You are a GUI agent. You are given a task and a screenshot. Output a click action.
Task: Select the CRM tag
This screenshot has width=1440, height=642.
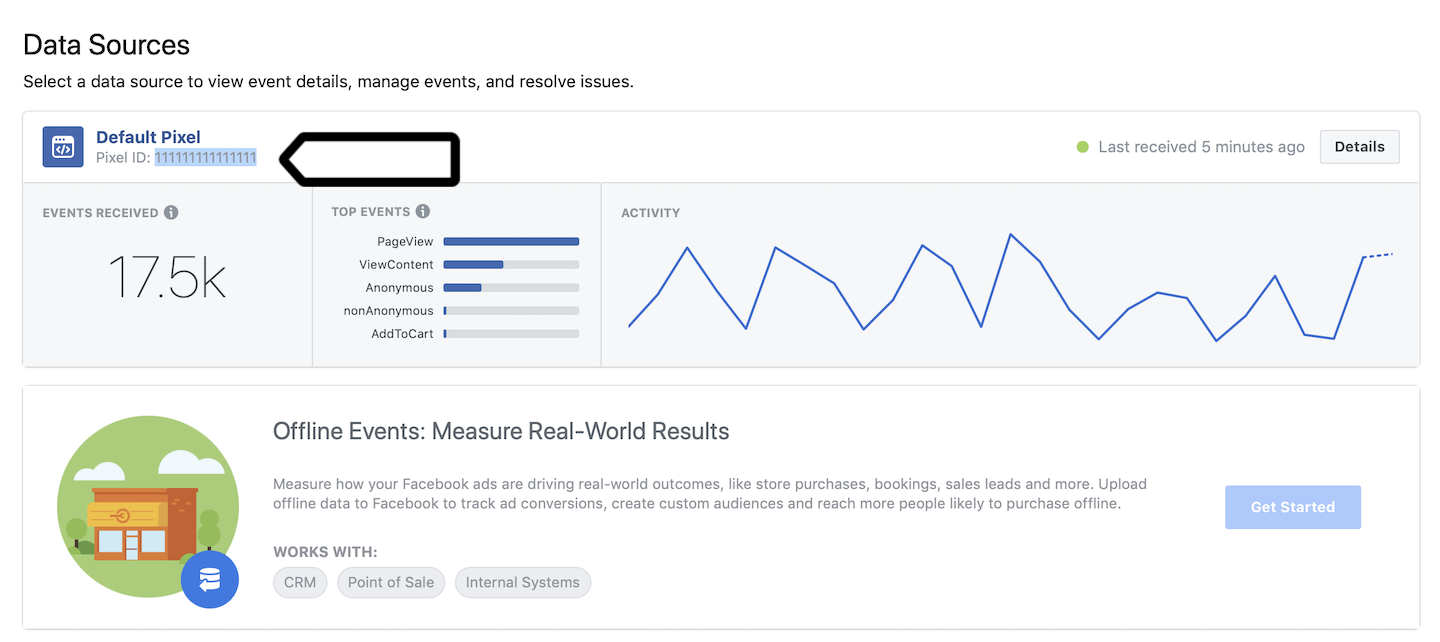click(x=300, y=582)
